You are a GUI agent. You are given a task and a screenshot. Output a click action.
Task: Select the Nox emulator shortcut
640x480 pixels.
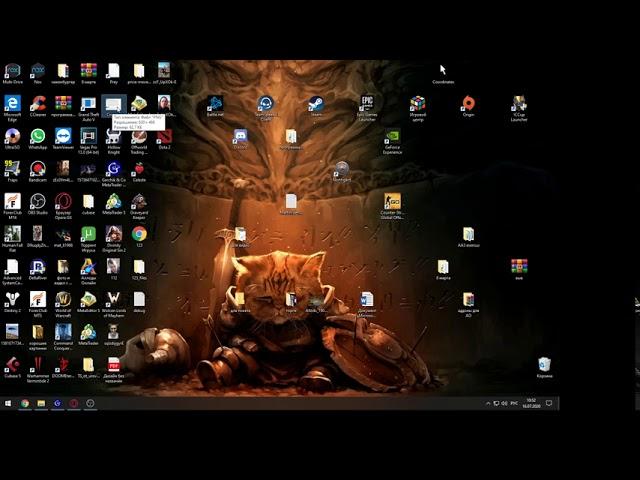coord(38,71)
